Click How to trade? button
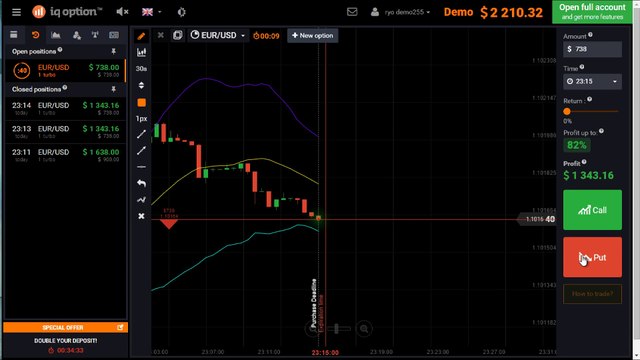Screen dimensions: 640x360 coord(592,294)
